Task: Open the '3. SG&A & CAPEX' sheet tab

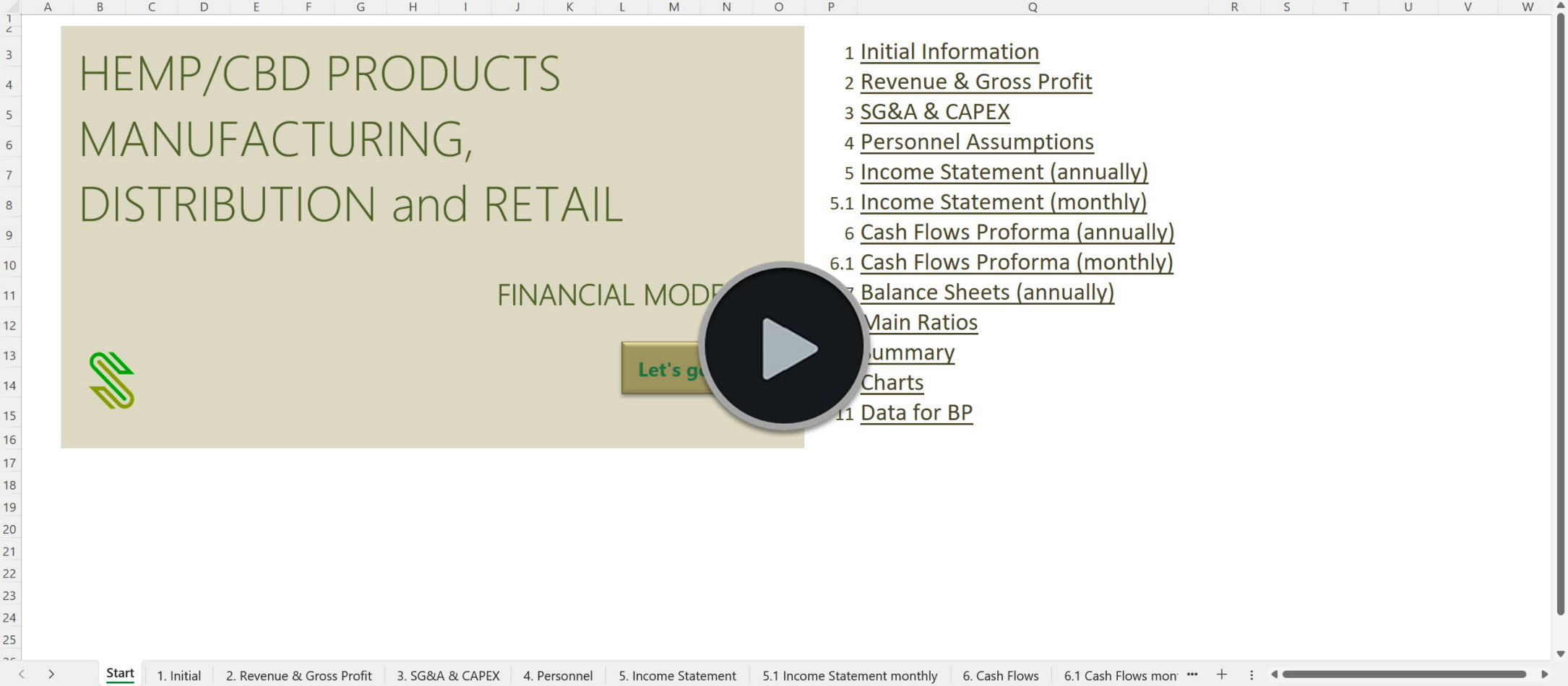Action: pyautogui.click(x=447, y=674)
